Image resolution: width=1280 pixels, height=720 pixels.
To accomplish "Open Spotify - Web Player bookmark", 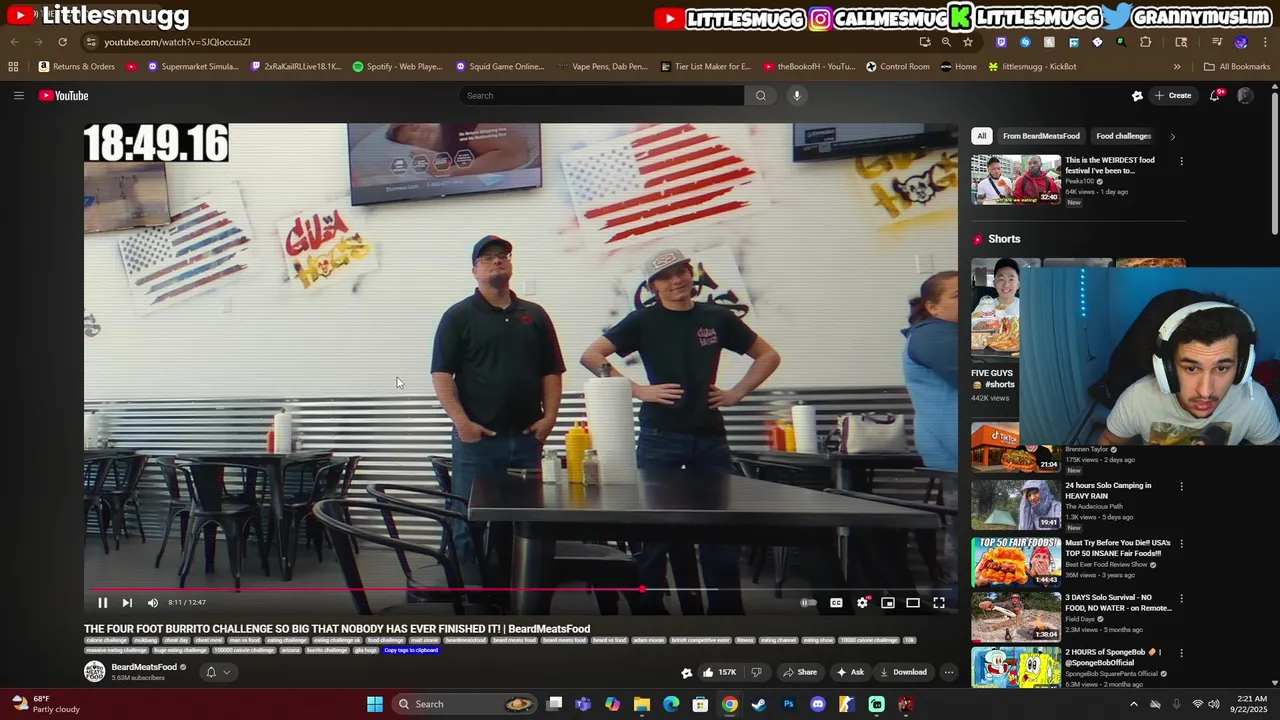I will click(397, 67).
